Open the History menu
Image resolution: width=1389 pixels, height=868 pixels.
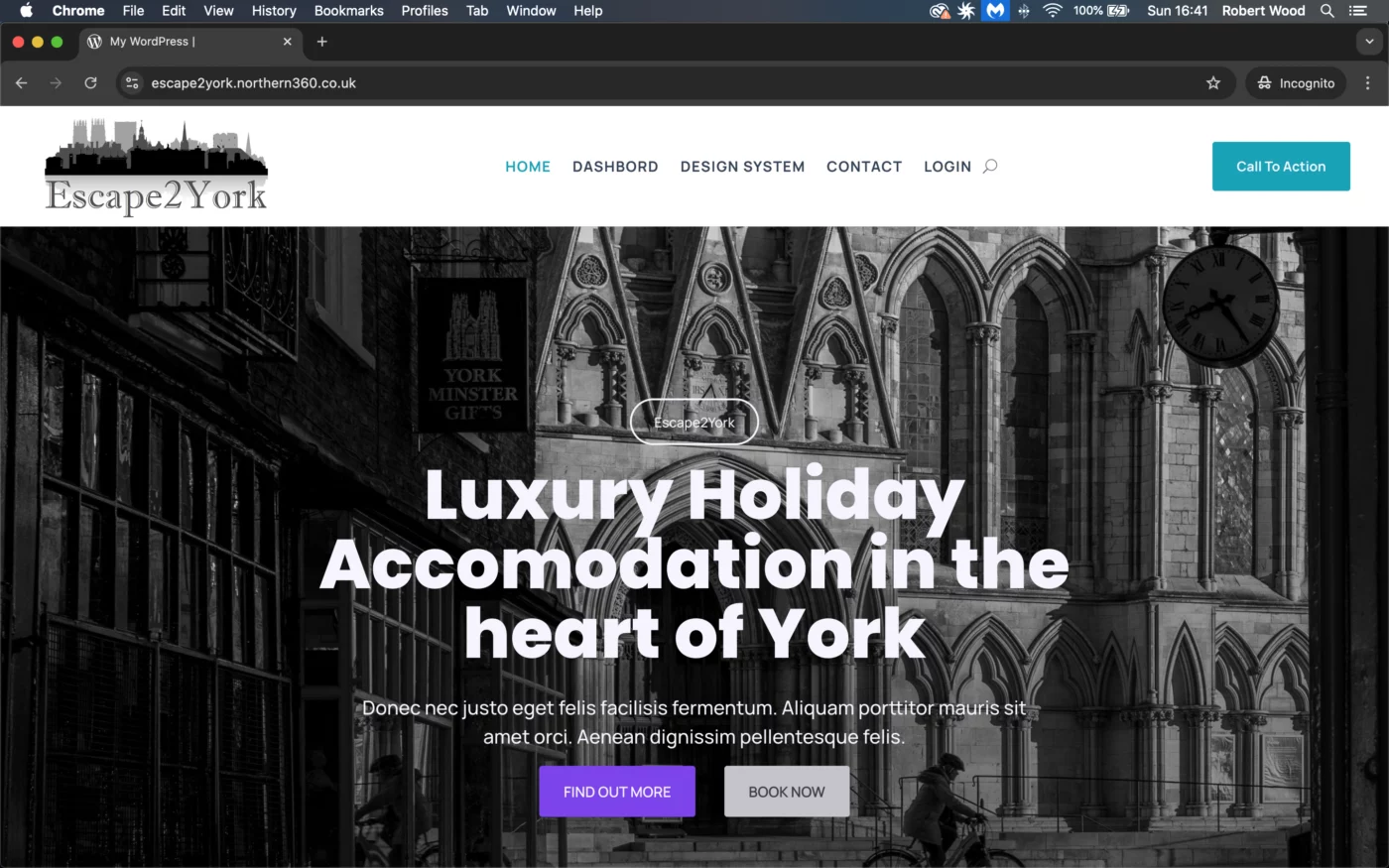(274, 11)
